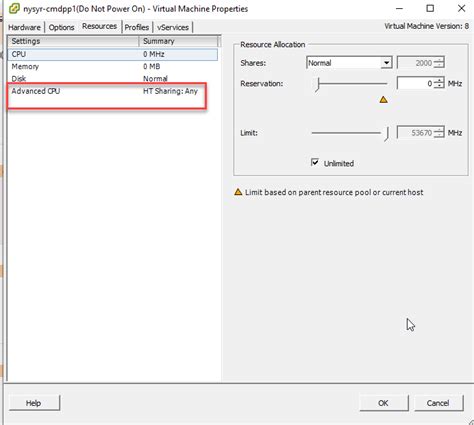
Task: Click the Settings column header
Action: click(73, 41)
